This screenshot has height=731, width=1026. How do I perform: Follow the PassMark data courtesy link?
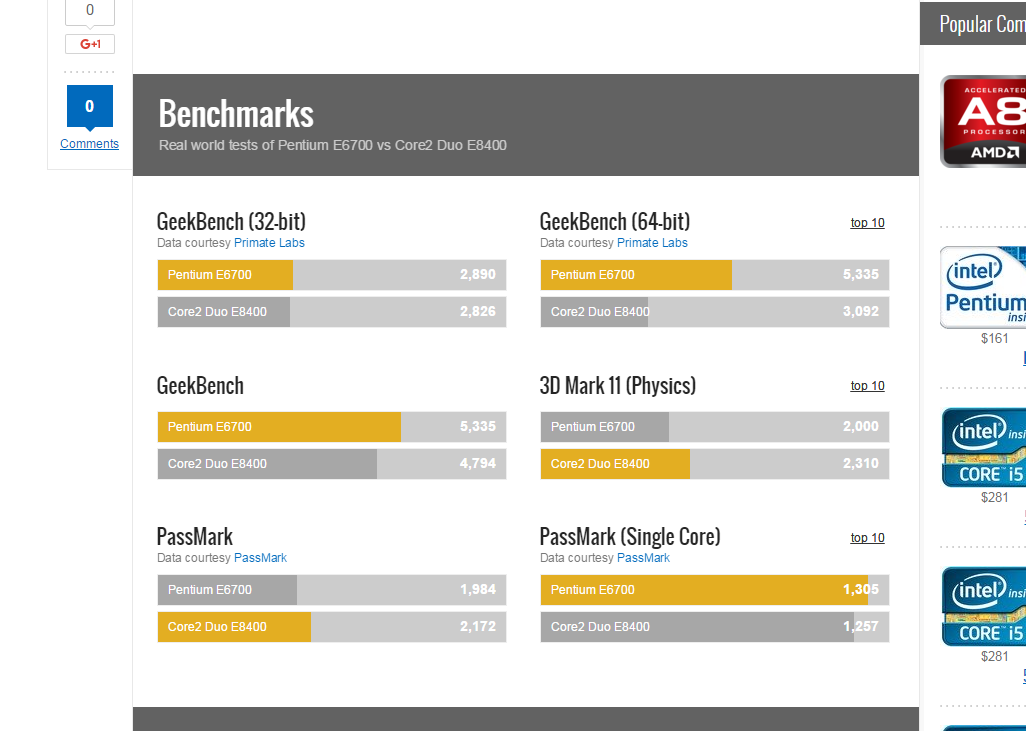[260, 558]
